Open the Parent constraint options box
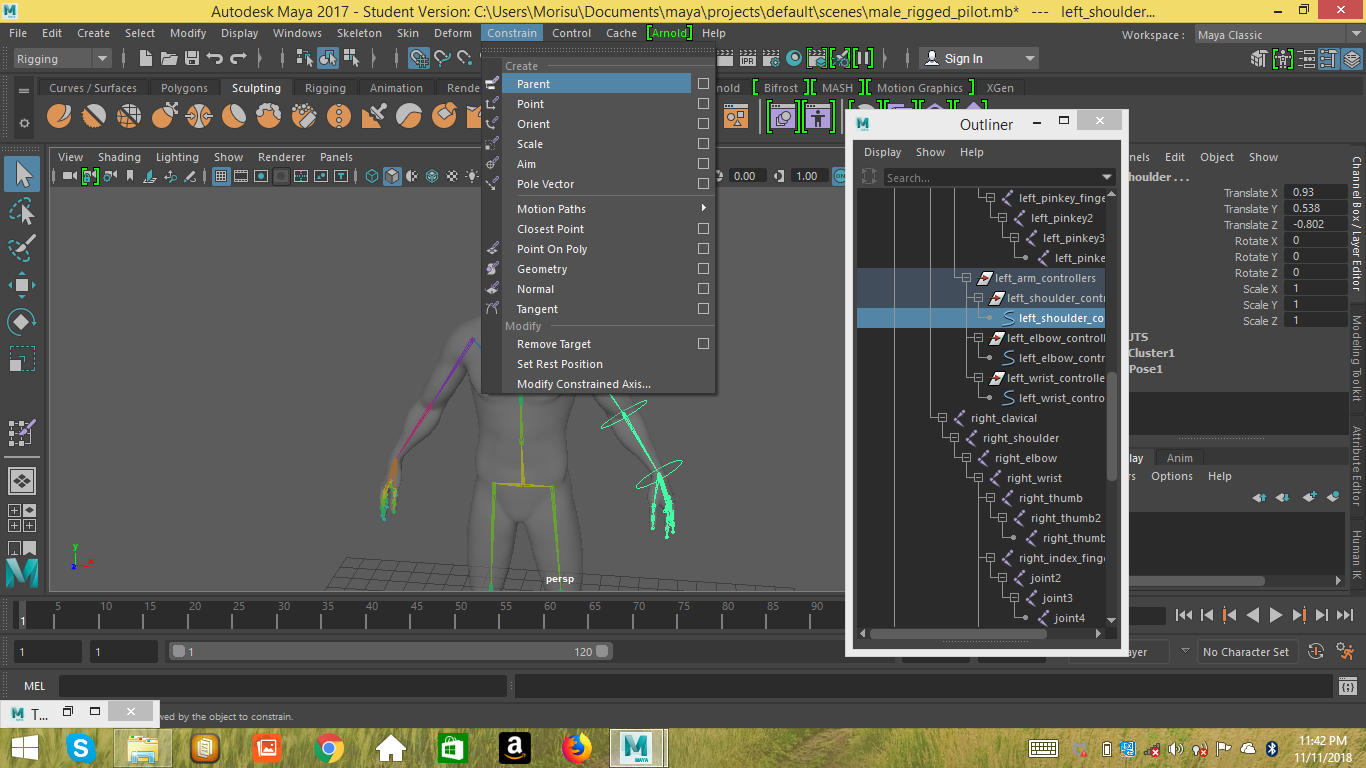 pos(703,84)
